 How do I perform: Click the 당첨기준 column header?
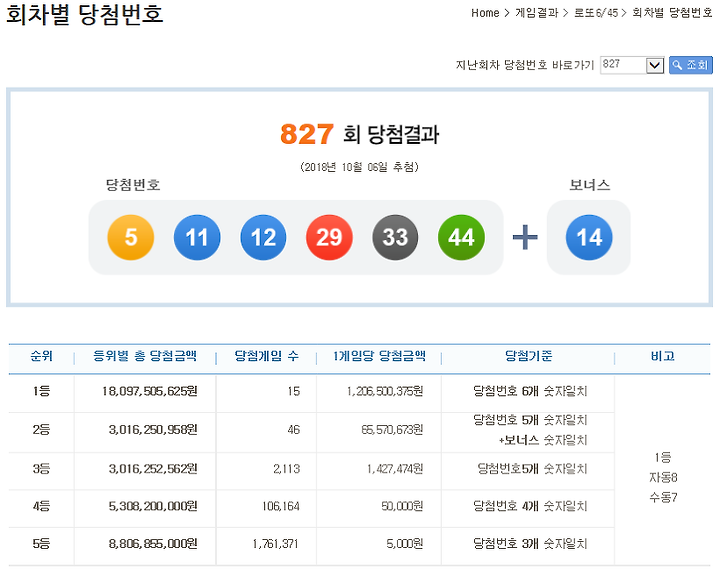[x=529, y=356]
